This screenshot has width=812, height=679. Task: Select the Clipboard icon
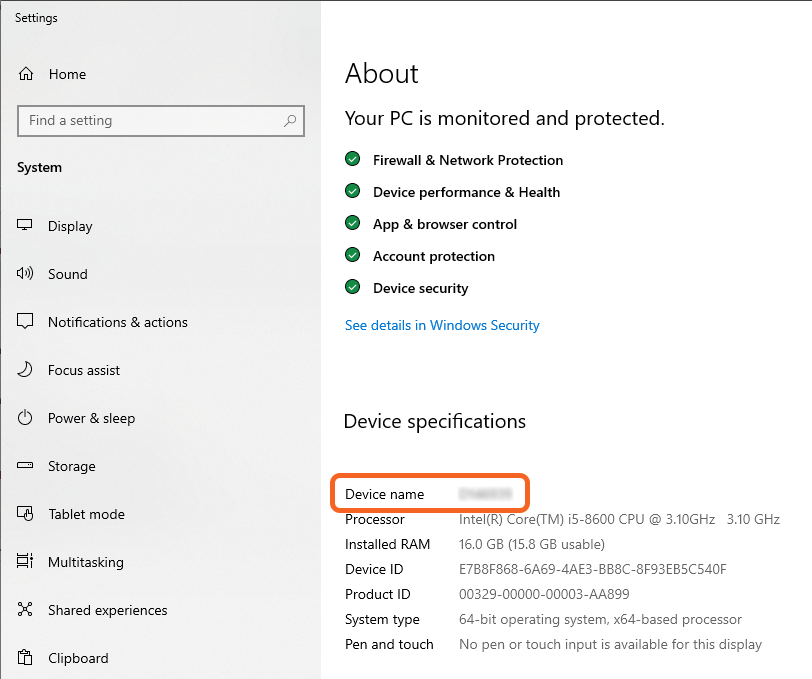click(26, 658)
